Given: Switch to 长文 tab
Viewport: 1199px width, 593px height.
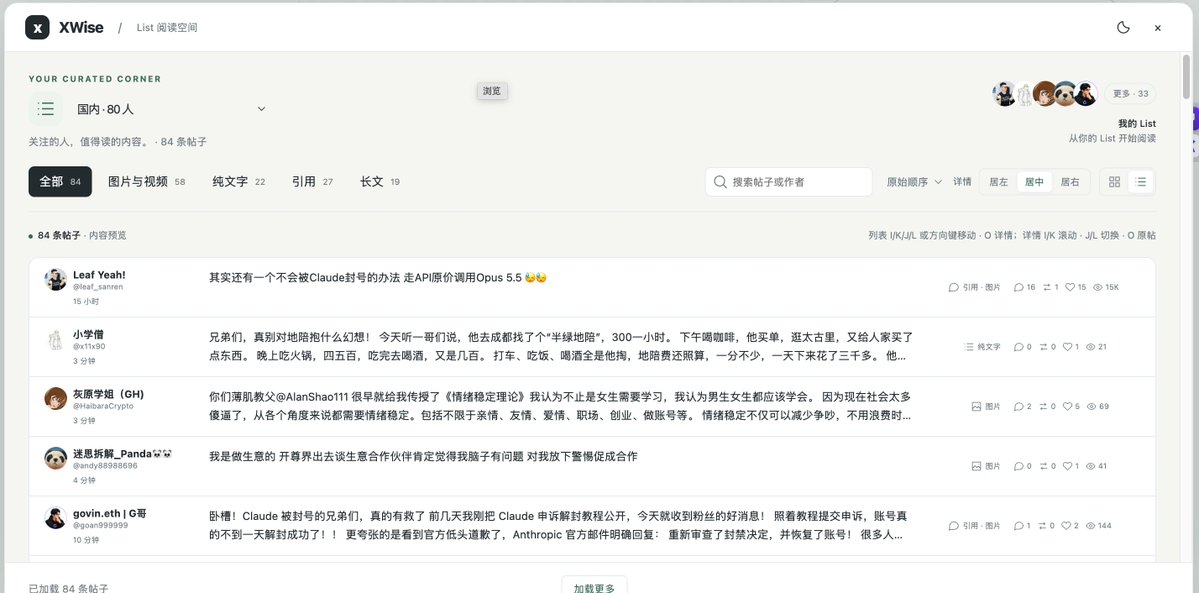Looking at the screenshot, I should click(380, 181).
